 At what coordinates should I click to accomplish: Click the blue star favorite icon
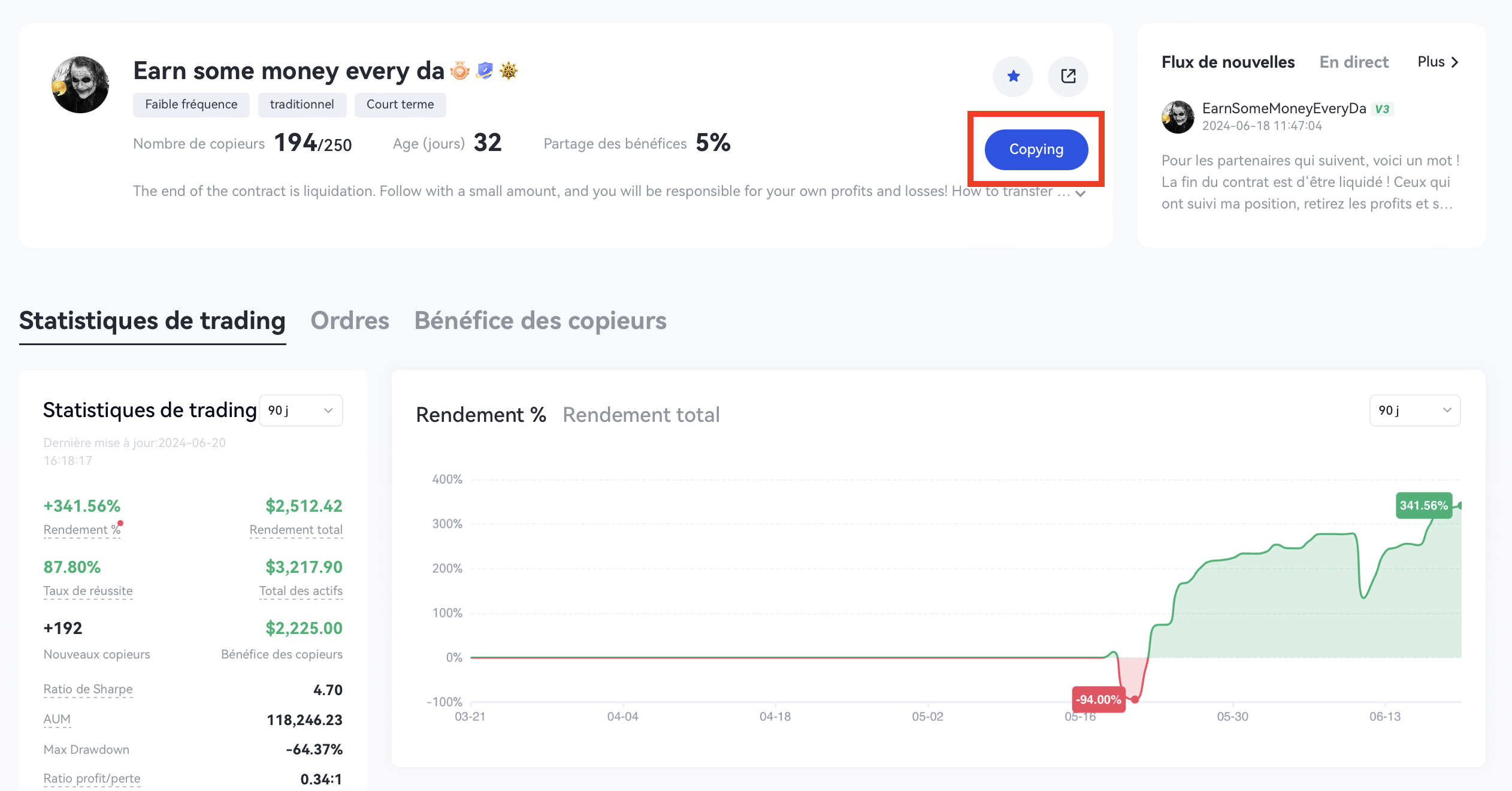[x=1013, y=76]
